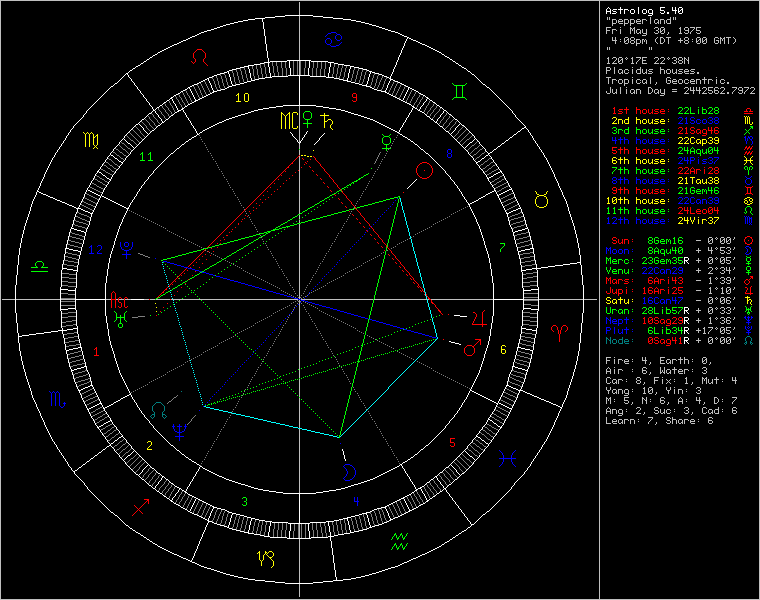Select the green Gemini glyph on the zodiac ring
Screen dimensions: 760x600
tap(459, 92)
